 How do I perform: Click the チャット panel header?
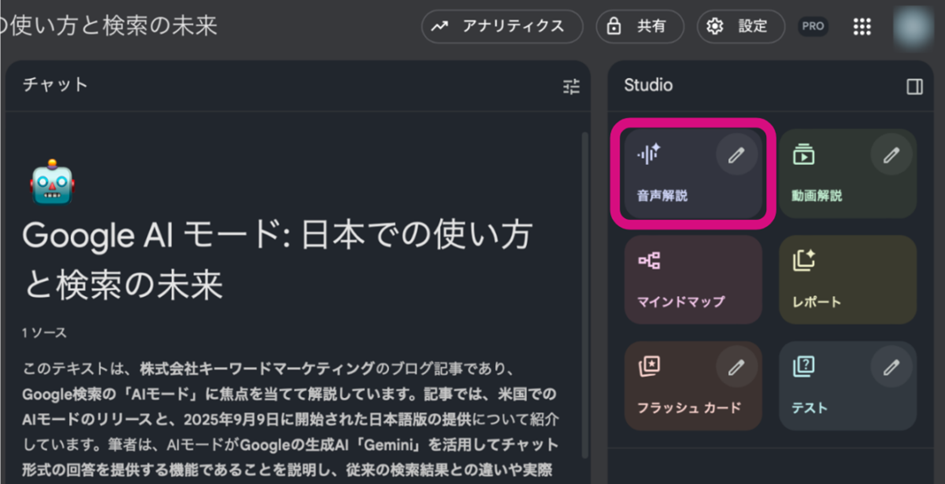click(x=56, y=85)
